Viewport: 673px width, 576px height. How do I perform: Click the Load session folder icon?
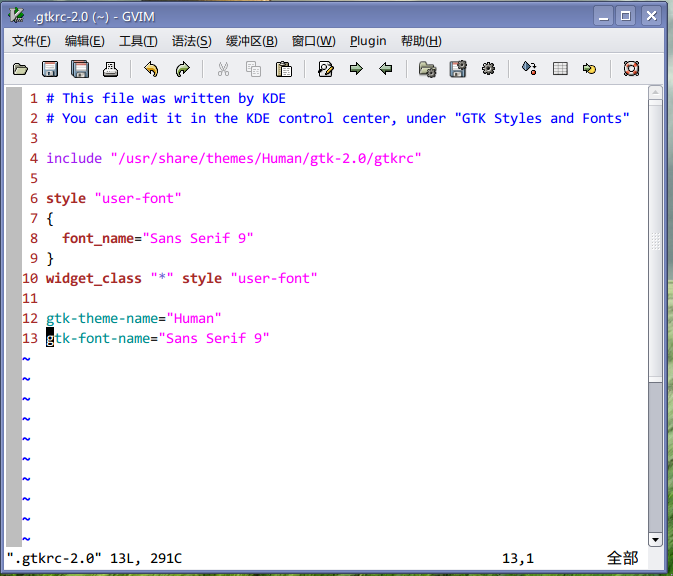[427, 69]
